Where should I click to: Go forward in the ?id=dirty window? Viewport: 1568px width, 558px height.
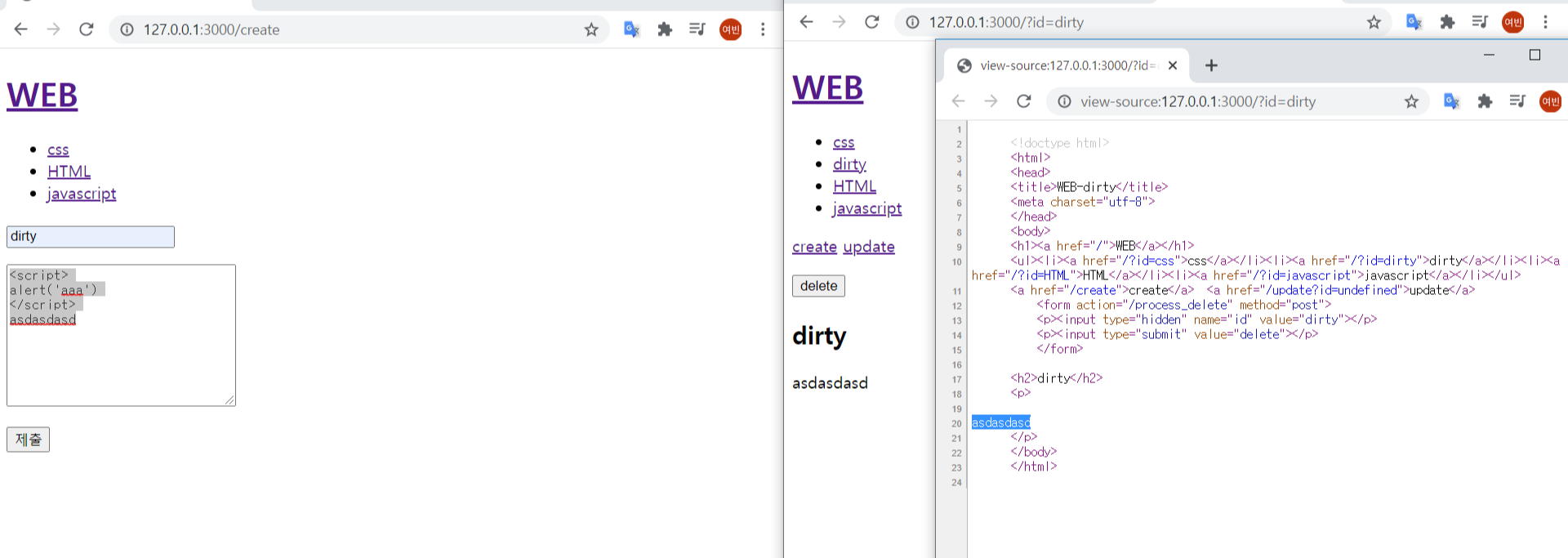click(x=839, y=22)
